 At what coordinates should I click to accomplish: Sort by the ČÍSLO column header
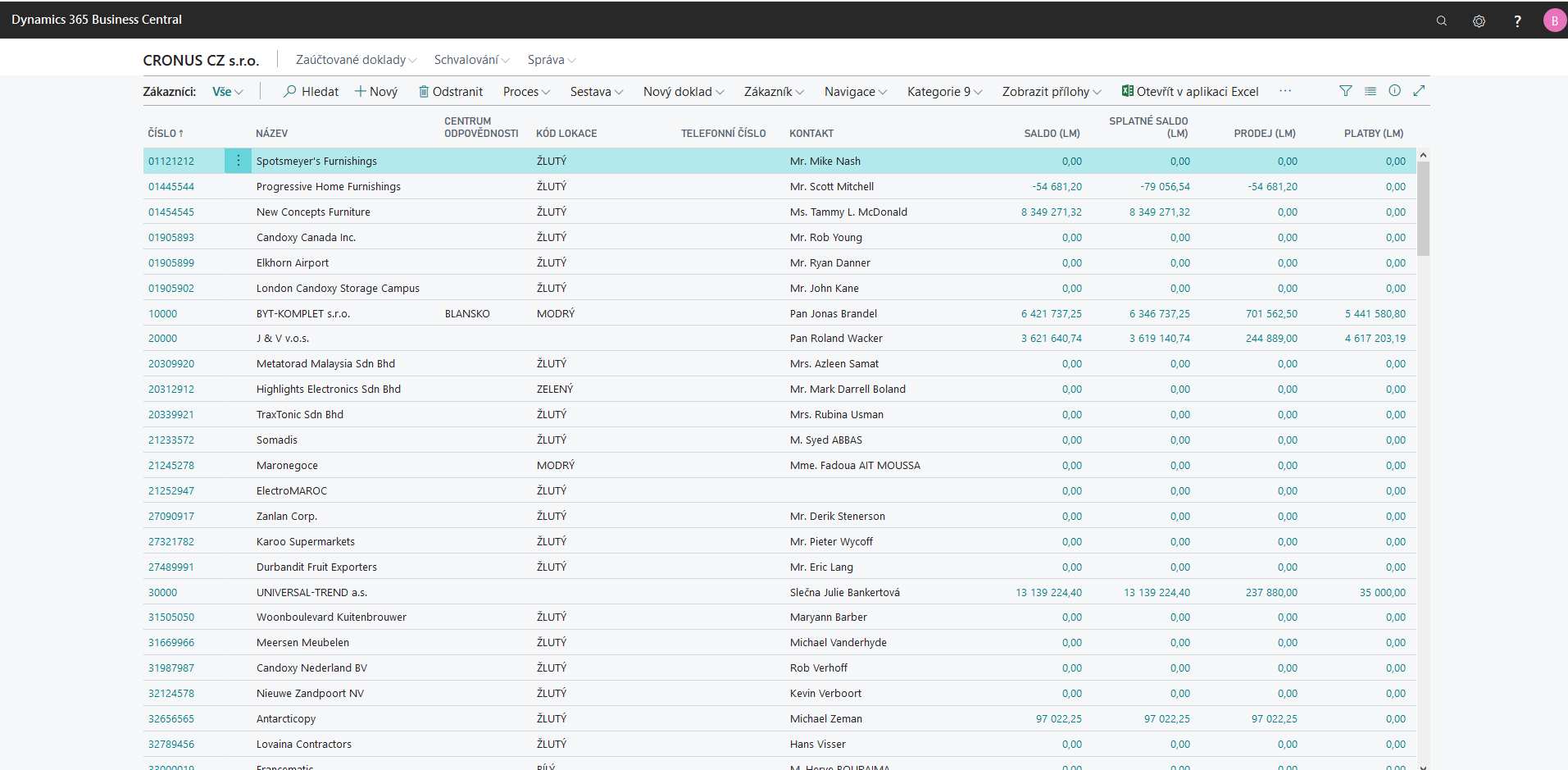click(x=166, y=134)
